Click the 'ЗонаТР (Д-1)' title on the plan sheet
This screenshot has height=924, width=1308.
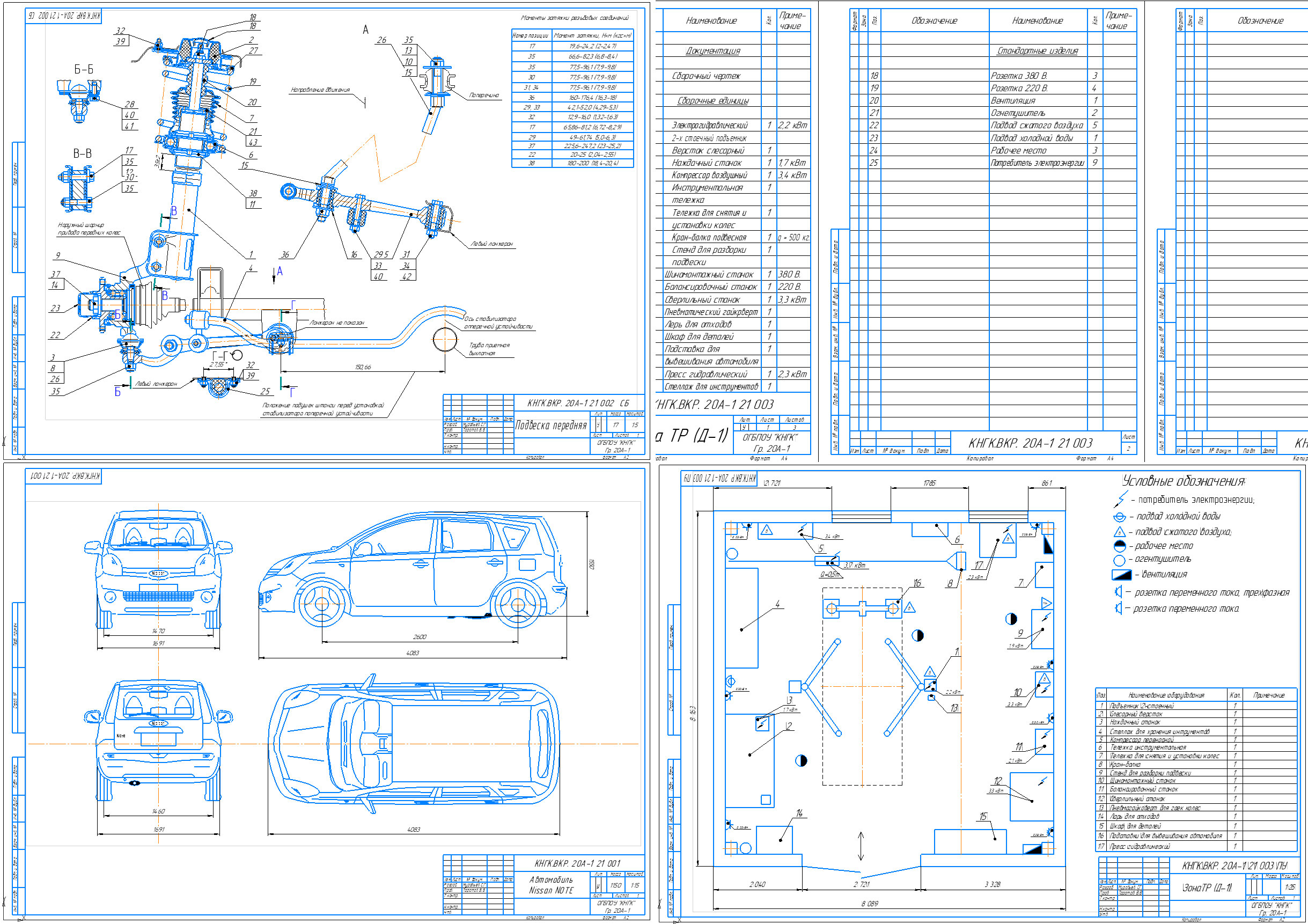[x=1207, y=888]
